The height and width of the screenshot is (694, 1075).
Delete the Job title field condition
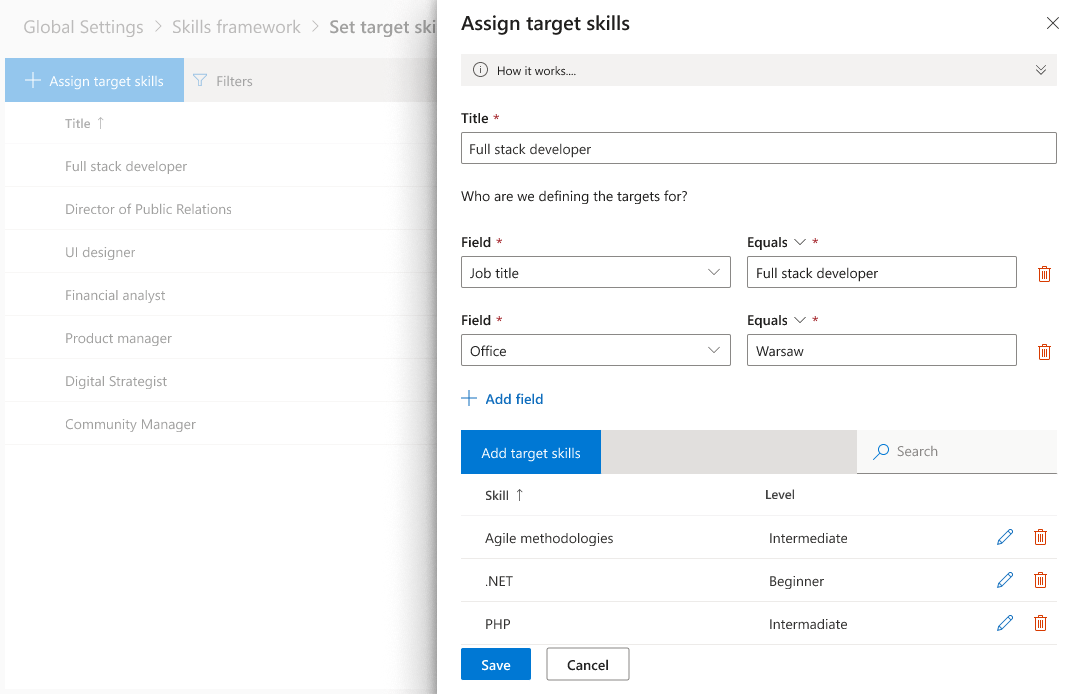[1044, 273]
